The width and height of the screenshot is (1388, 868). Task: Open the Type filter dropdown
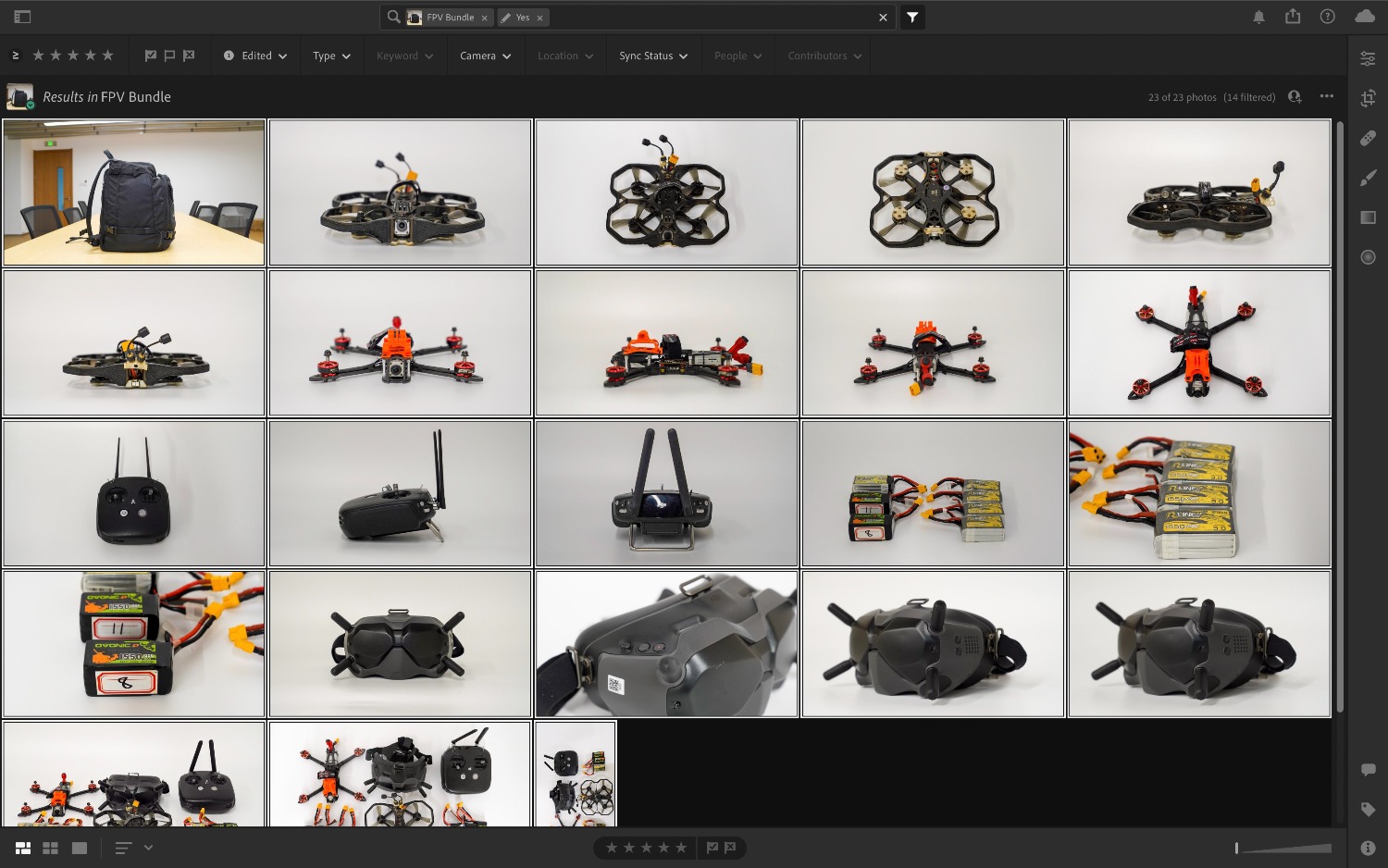click(x=331, y=56)
